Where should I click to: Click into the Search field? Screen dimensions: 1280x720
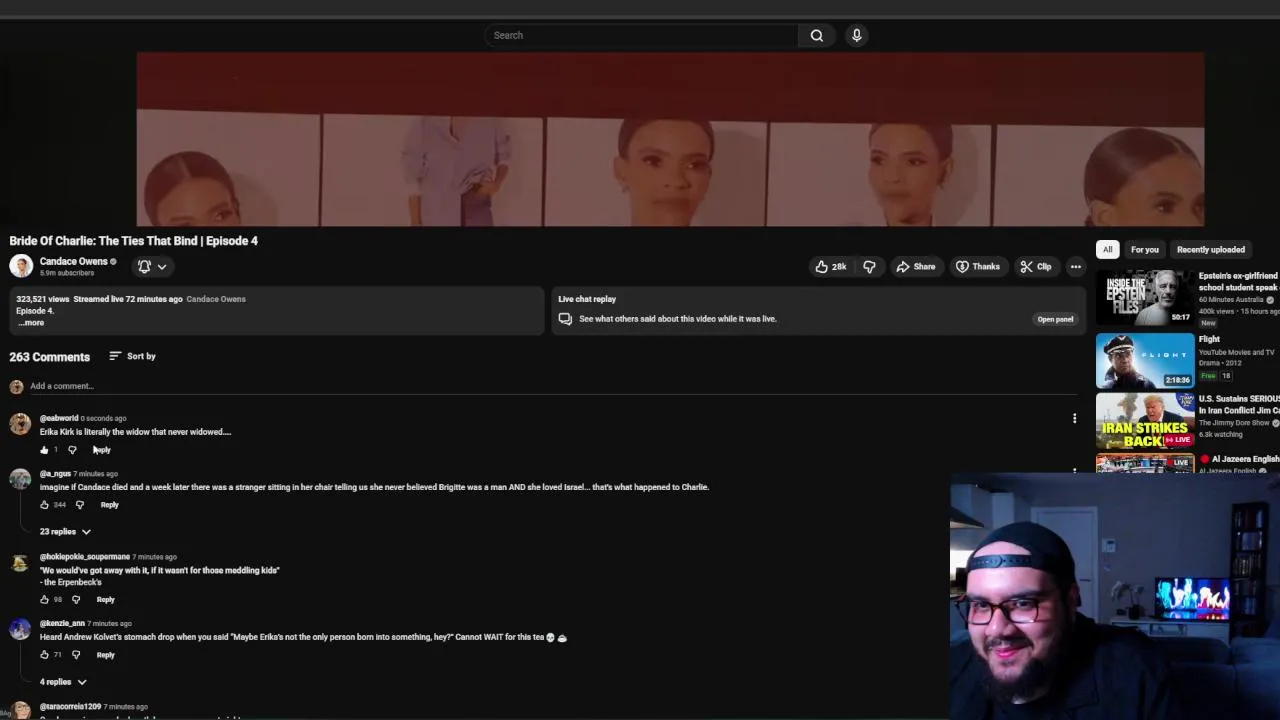coord(642,36)
